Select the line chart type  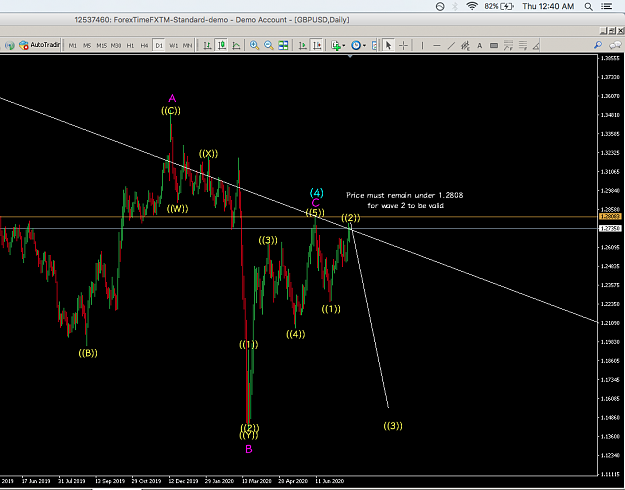pyautogui.click(x=236, y=45)
